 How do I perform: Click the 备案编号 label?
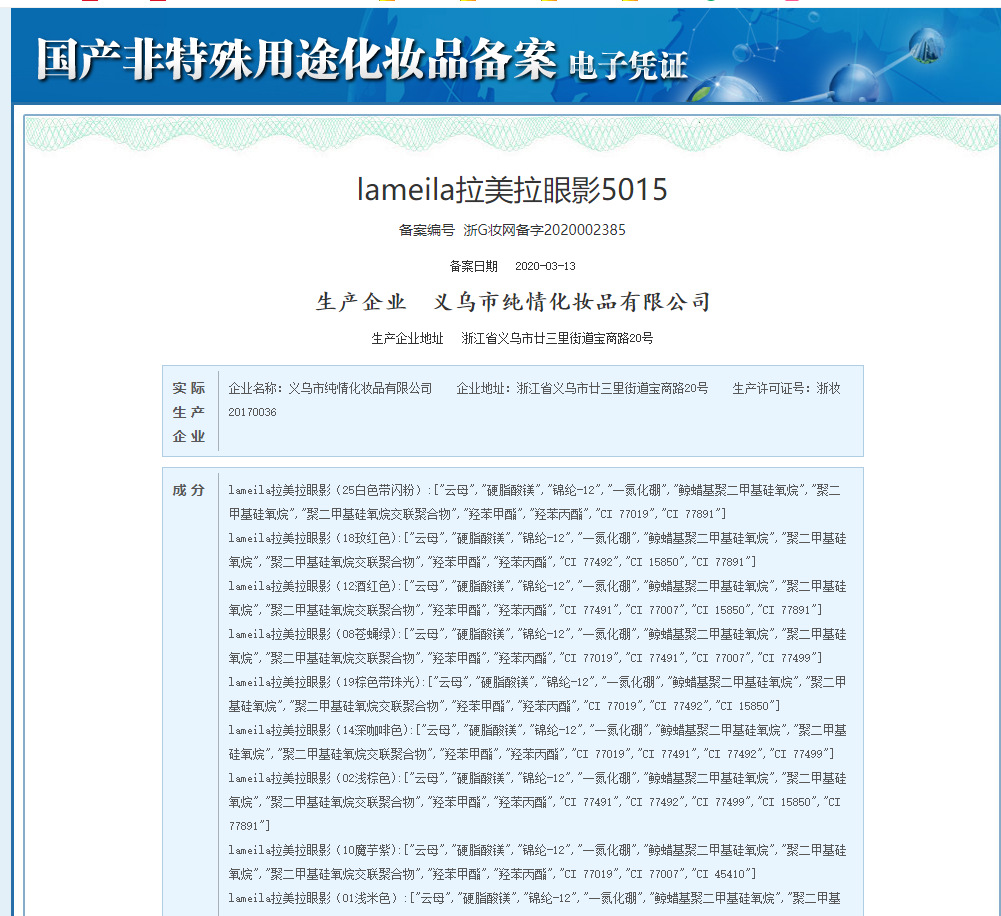point(426,230)
